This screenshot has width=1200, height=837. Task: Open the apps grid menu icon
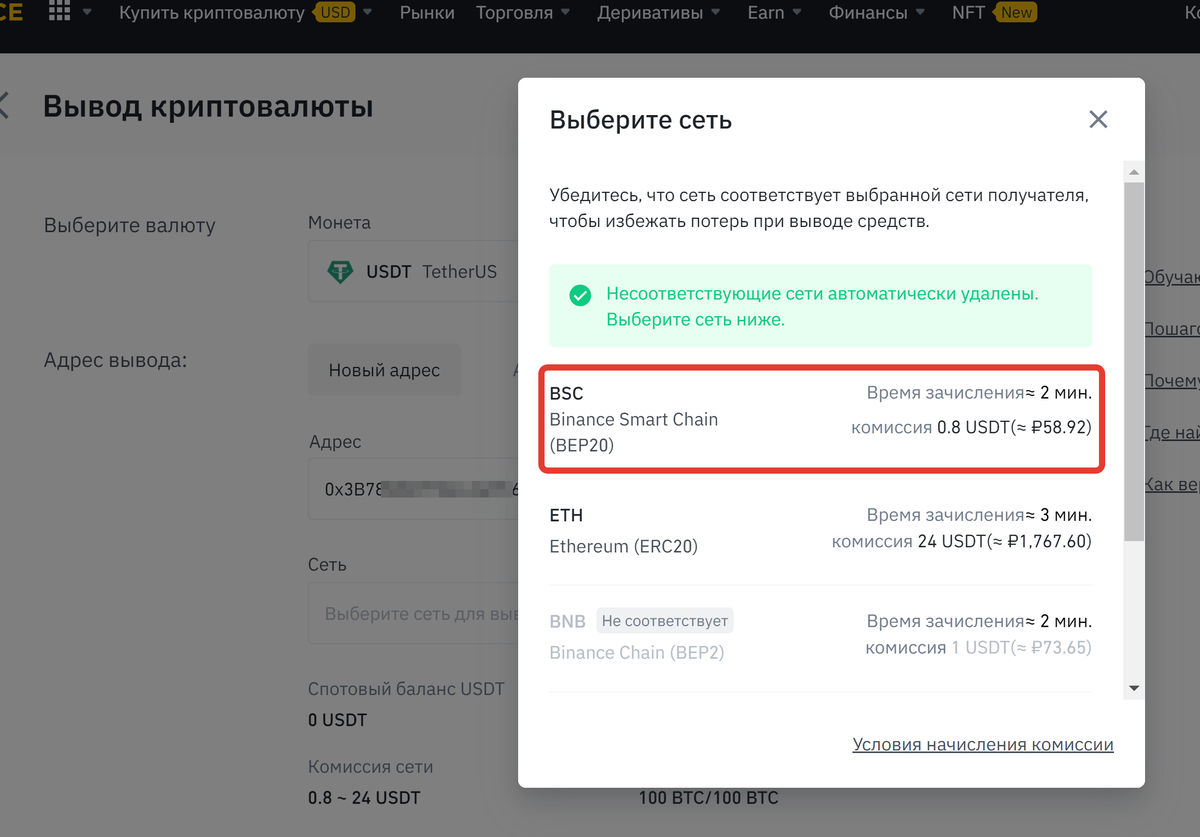[60, 13]
